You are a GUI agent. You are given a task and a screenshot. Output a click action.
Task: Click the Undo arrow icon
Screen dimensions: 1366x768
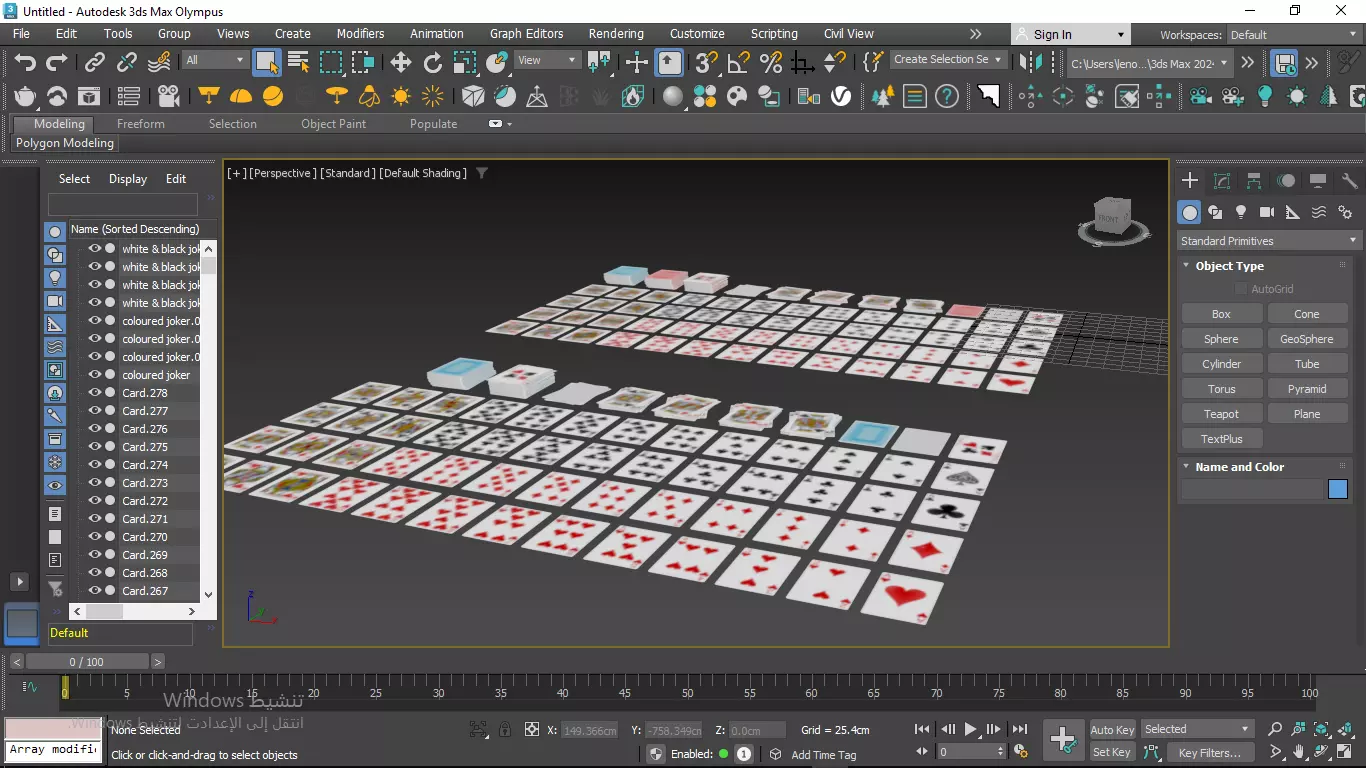click(25, 63)
